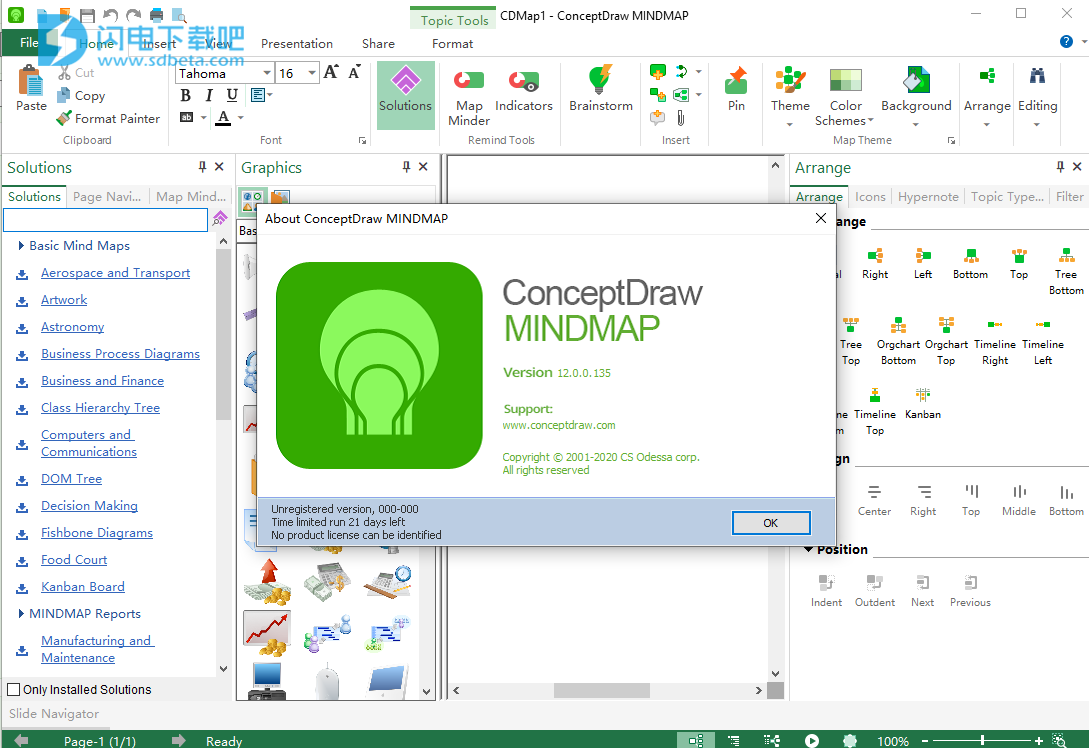Image resolution: width=1089 pixels, height=748 pixels.
Task: Apply Bold formatting
Action: coord(185,95)
